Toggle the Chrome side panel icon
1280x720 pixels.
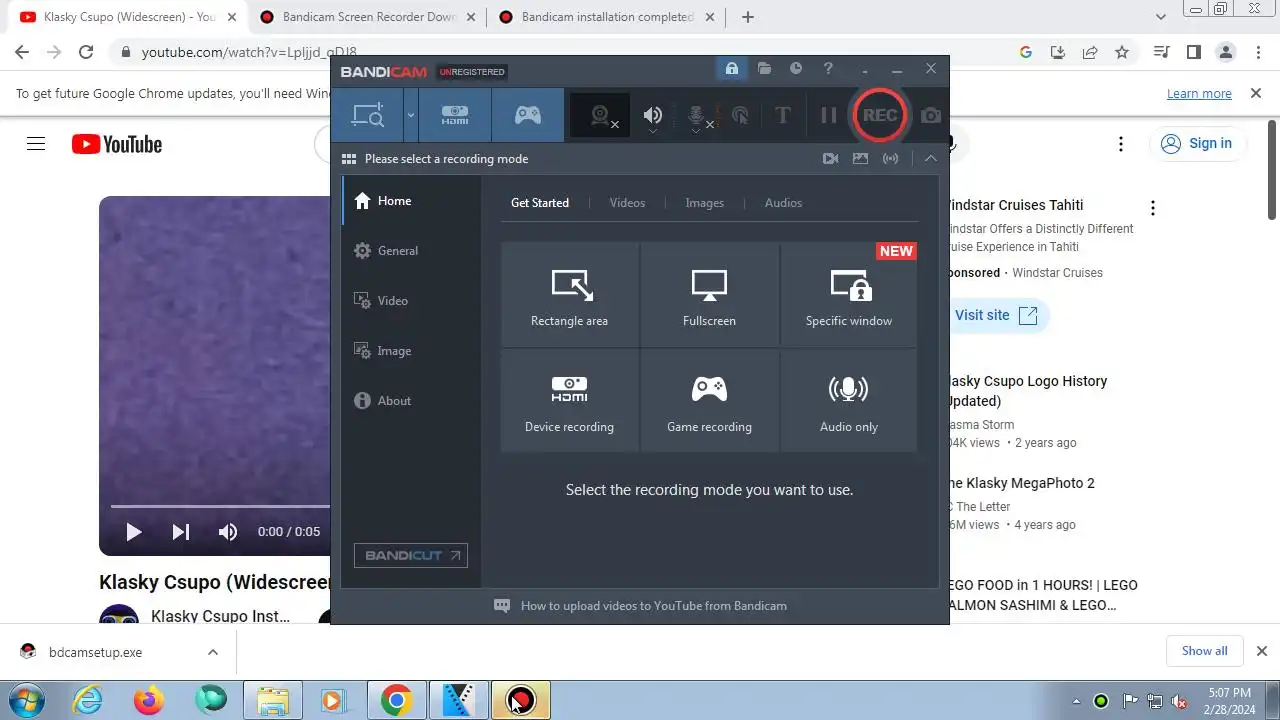tap(1193, 52)
